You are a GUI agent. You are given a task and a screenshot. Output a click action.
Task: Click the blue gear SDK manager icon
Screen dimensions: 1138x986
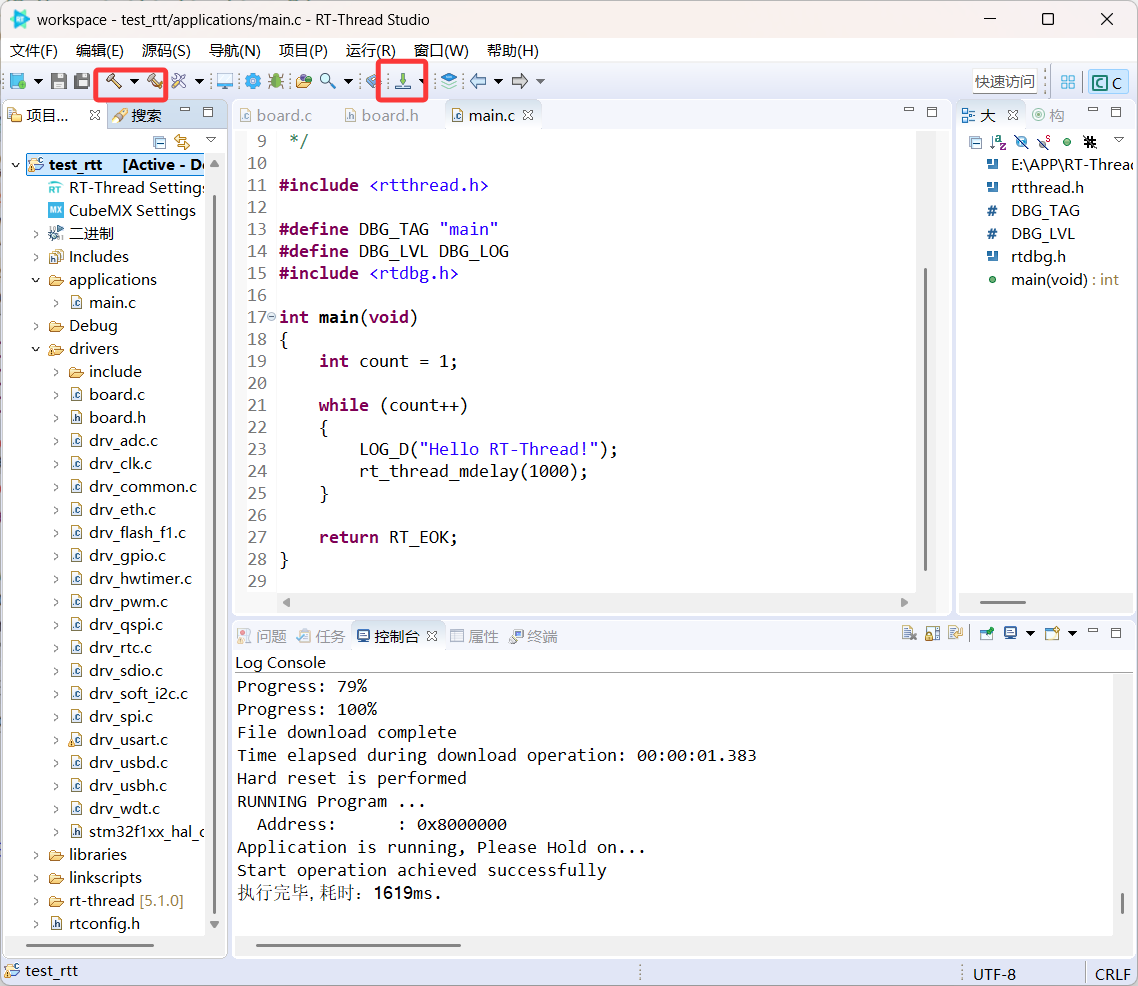point(253,81)
